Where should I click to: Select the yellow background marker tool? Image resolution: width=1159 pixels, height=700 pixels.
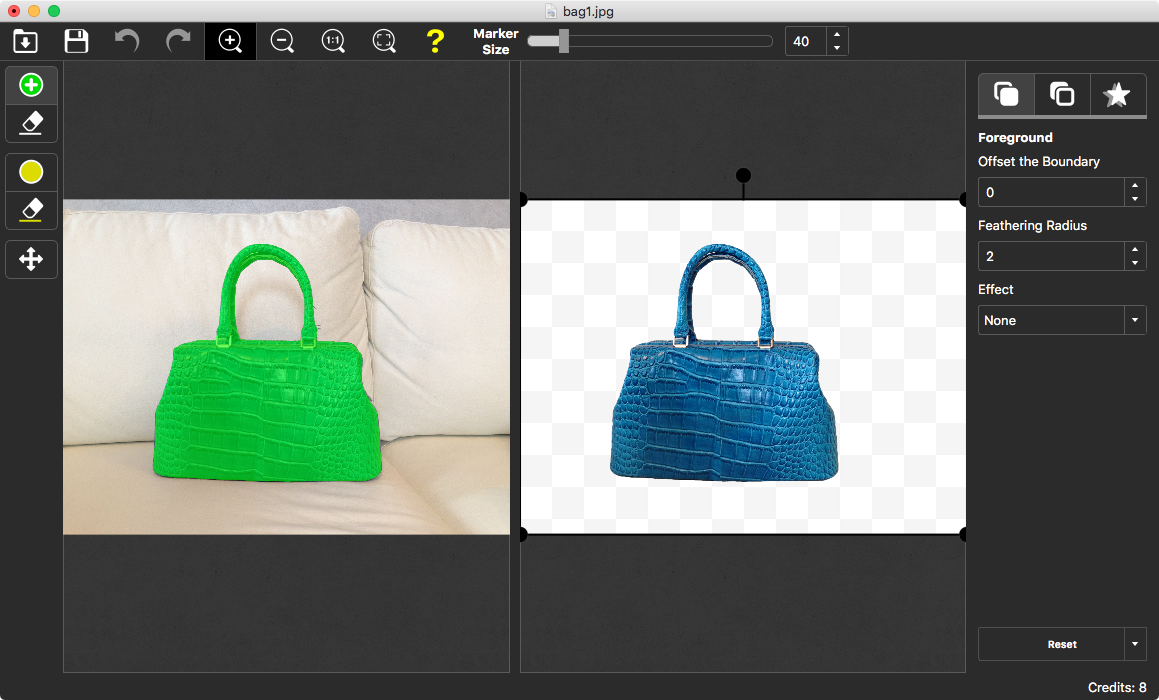point(31,172)
